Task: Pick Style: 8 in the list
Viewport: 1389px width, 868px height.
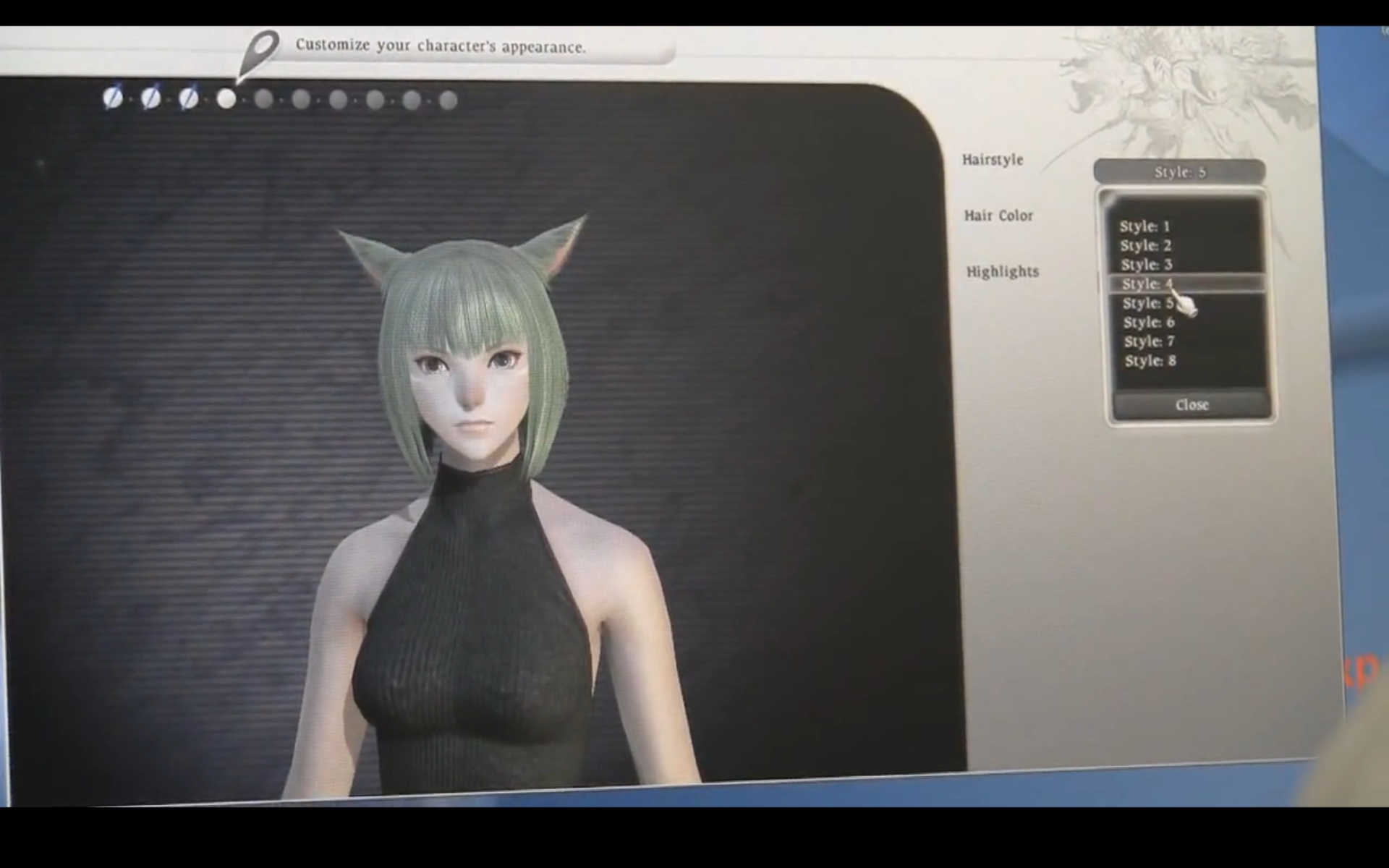Action: click(1150, 361)
